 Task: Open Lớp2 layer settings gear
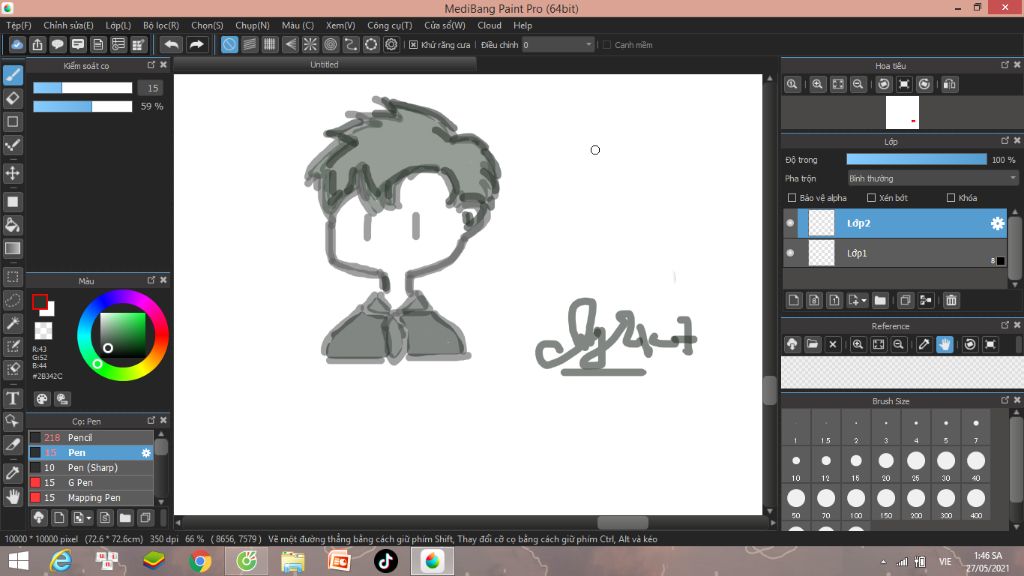(x=997, y=223)
